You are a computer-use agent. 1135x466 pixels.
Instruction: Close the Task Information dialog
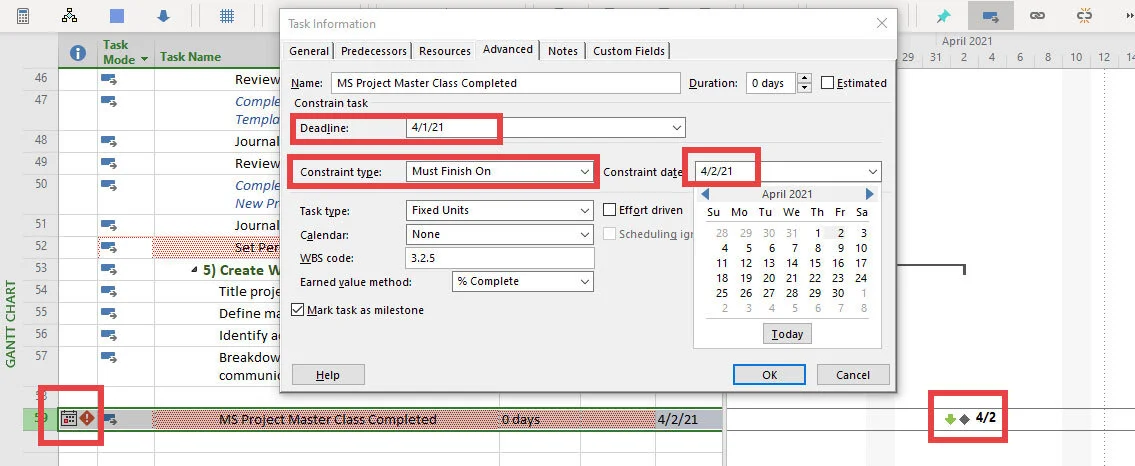tap(882, 23)
